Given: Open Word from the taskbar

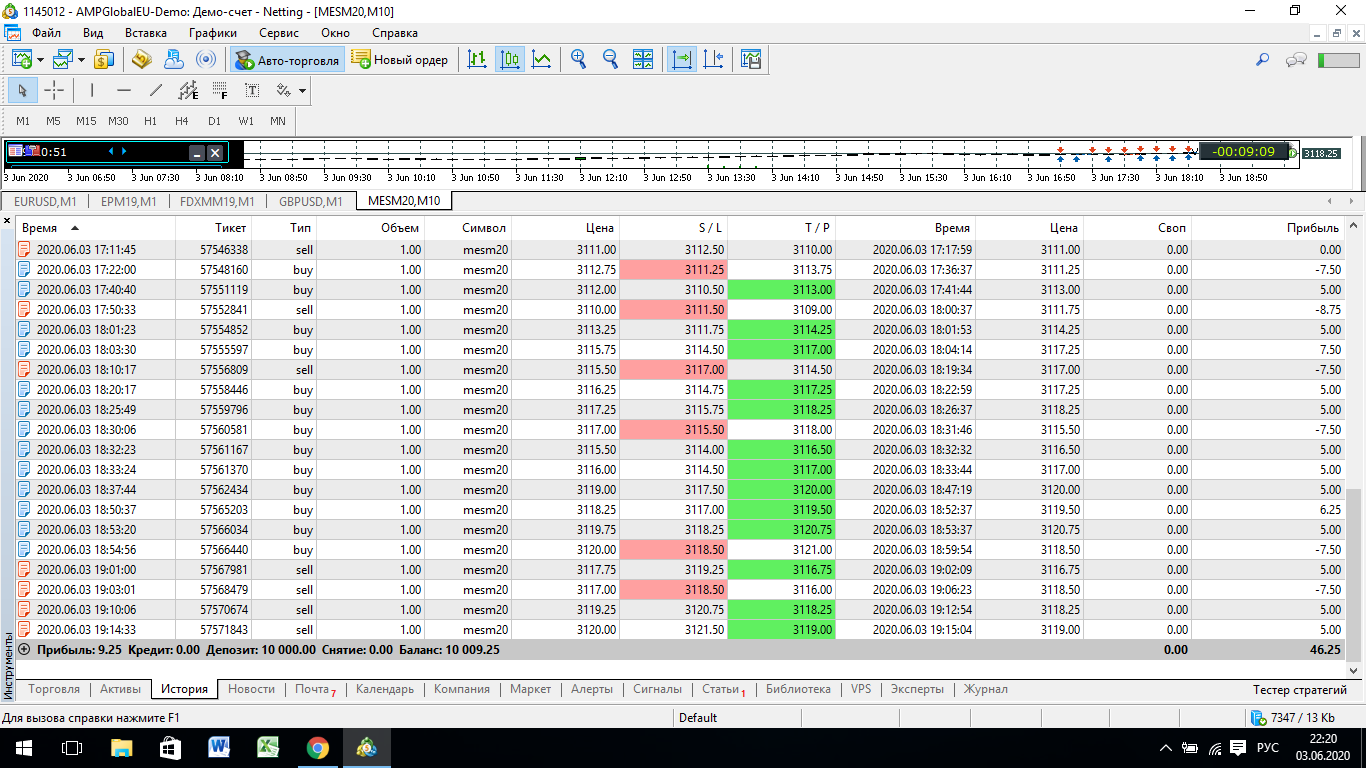Looking at the screenshot, I should click(219, 747).
